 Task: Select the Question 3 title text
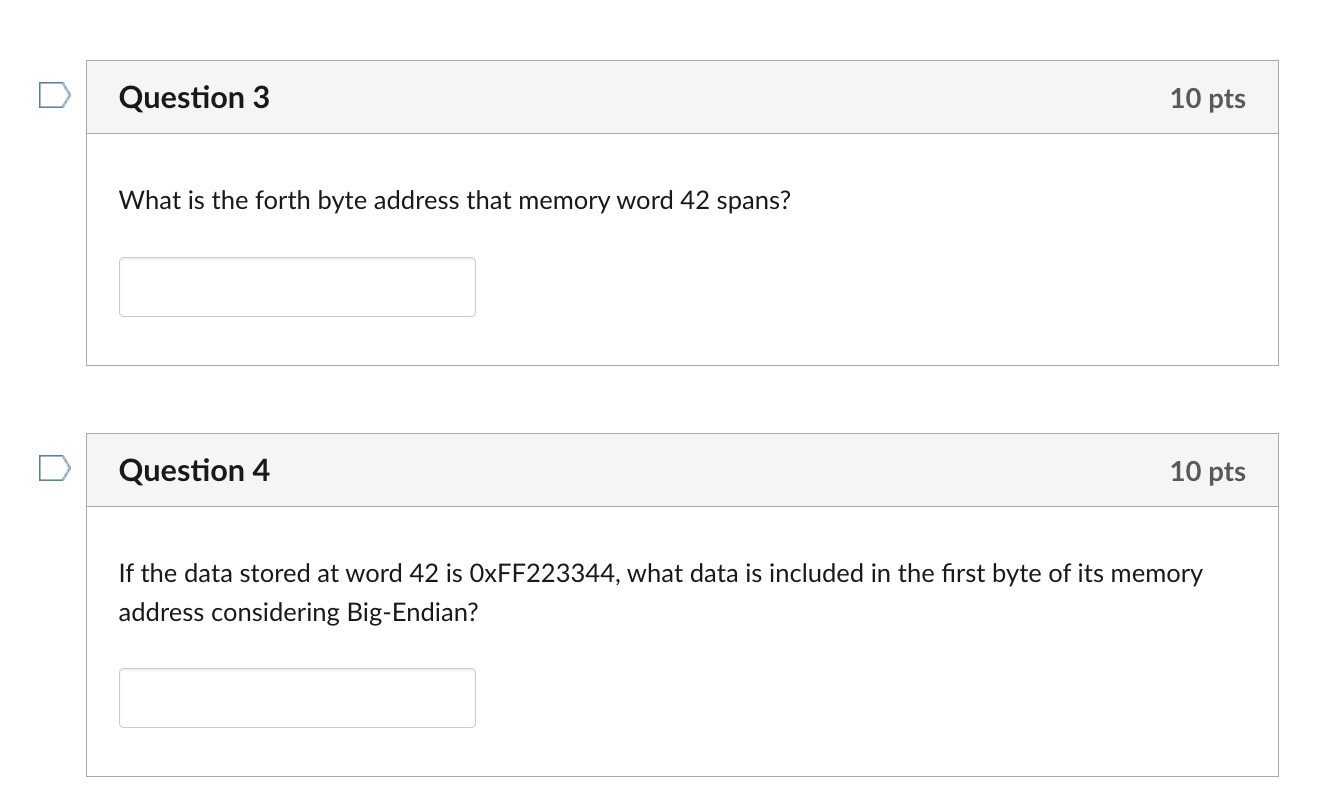(193, 97)
